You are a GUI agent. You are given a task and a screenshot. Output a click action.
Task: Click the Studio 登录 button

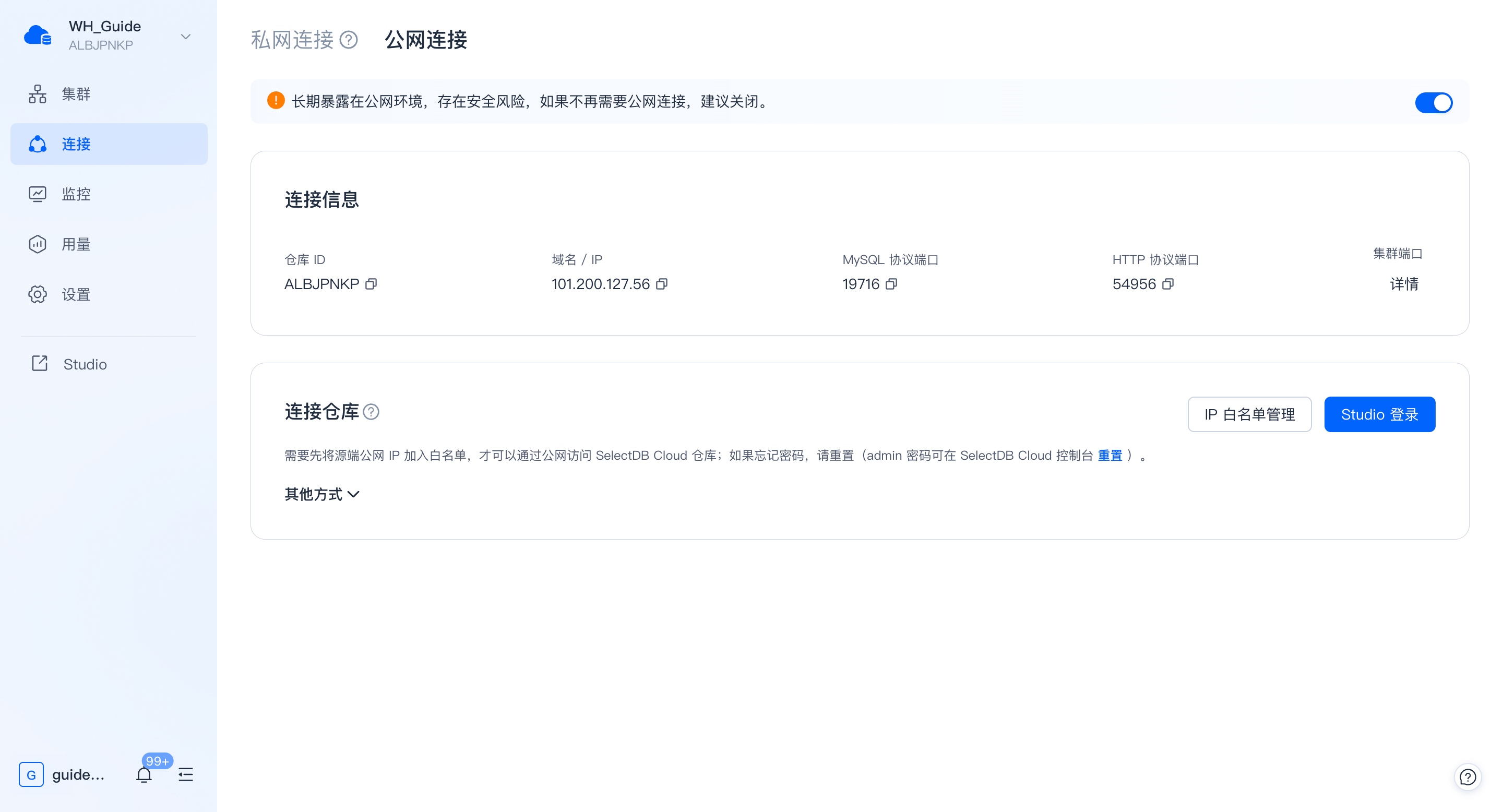click(x=1379, y=415)
